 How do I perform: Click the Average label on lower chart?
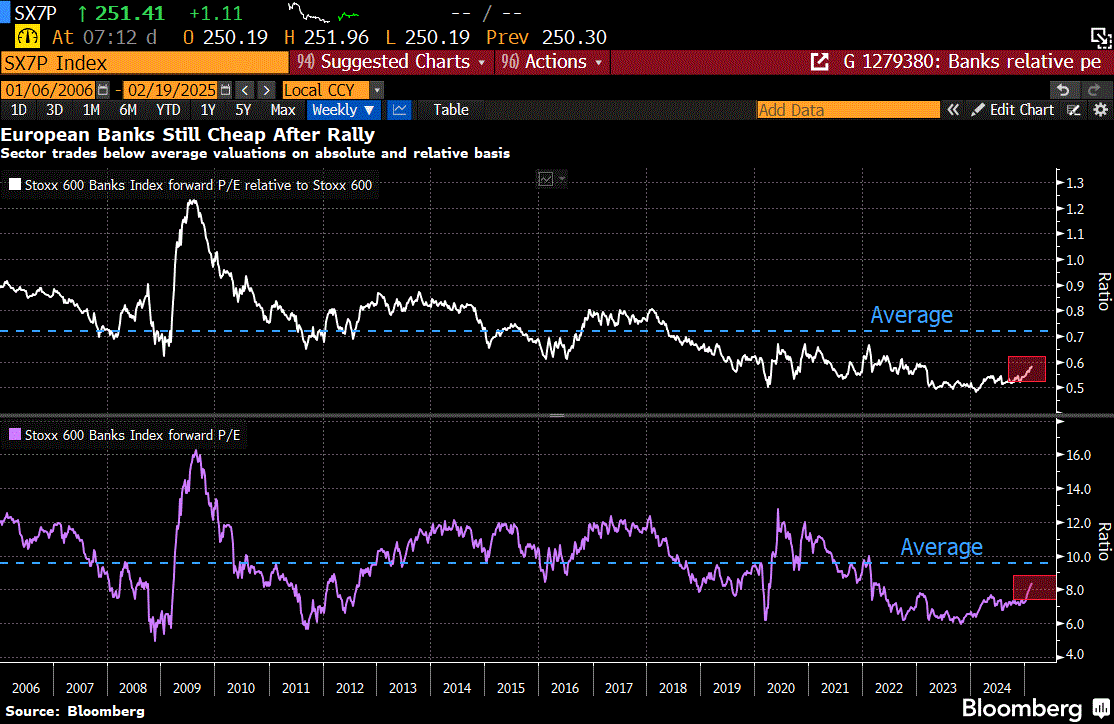(x=941, y=546)
